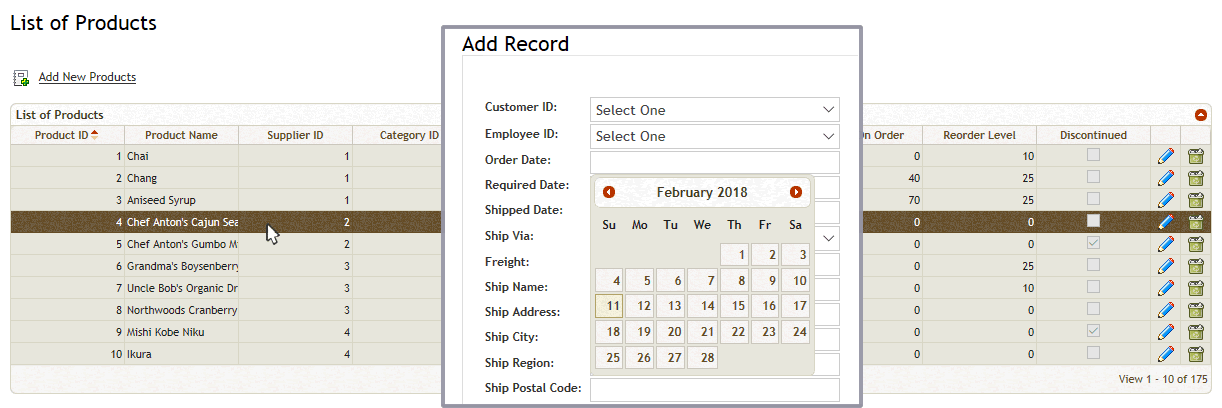Click the Add New Products icon
1222x408 pixels.
point(21,77)
